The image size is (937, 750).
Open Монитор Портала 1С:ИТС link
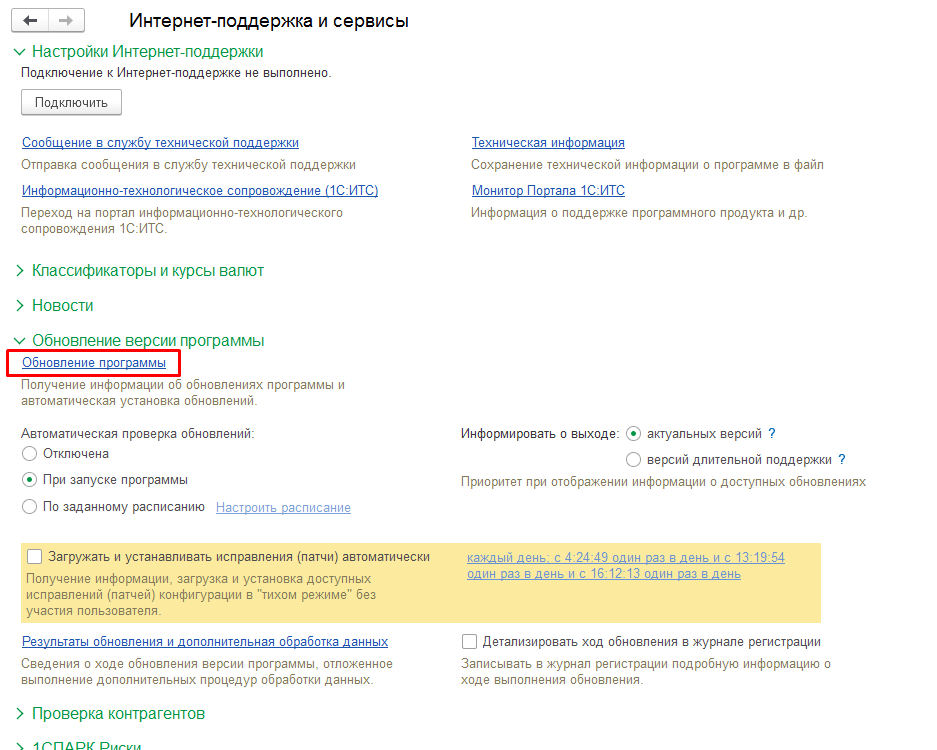548,191
